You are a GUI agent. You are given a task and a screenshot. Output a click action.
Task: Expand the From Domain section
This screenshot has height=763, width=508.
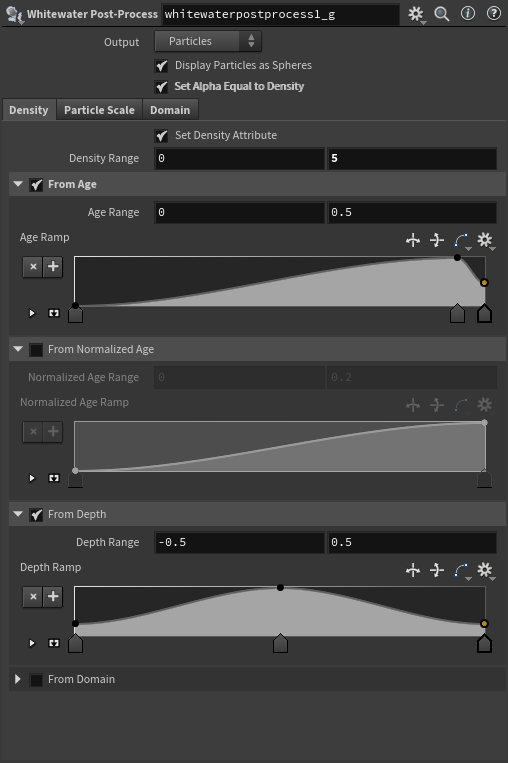pyautogui.click(x=18, y=679)
